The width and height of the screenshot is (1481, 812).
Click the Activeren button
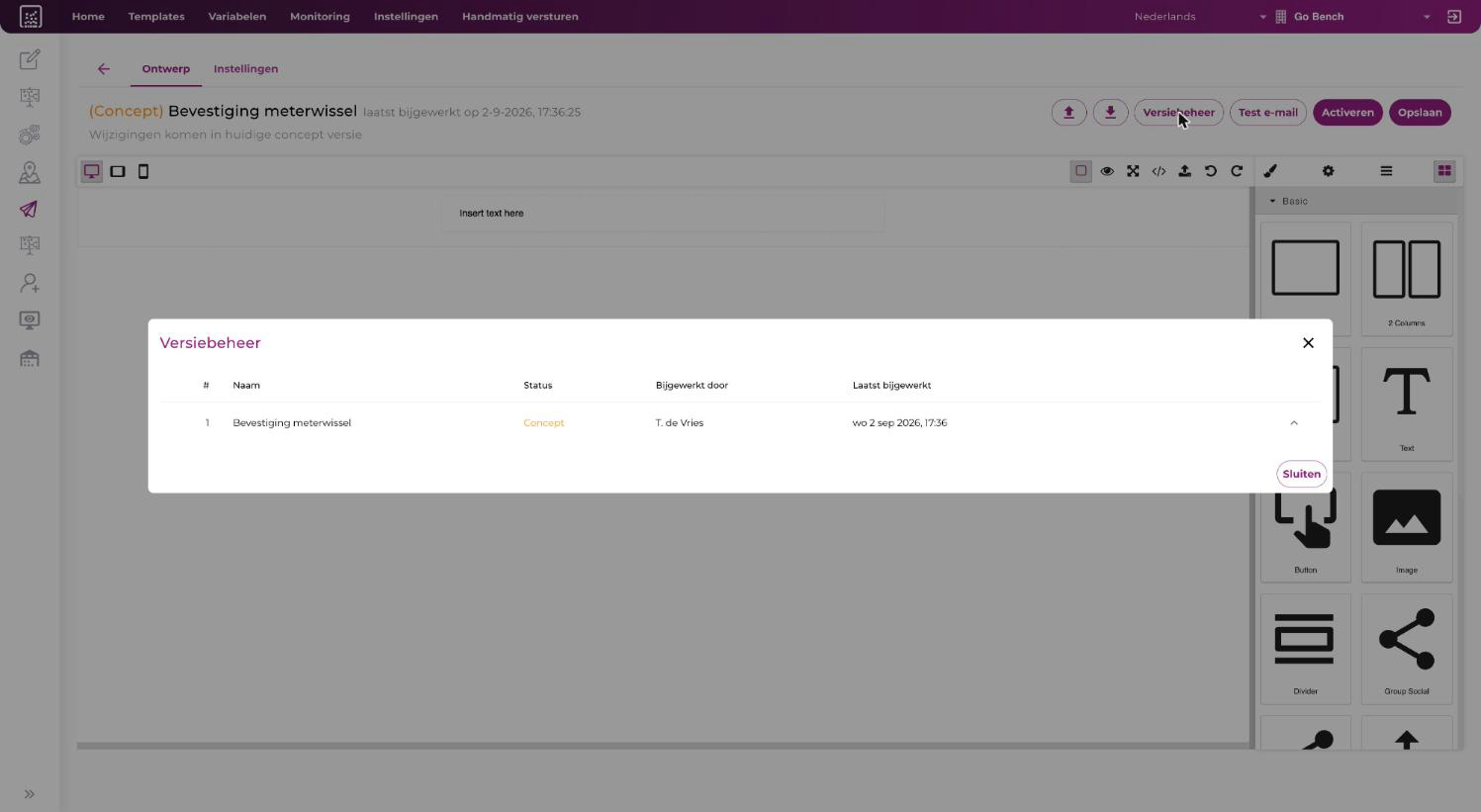coord(1347,113)
